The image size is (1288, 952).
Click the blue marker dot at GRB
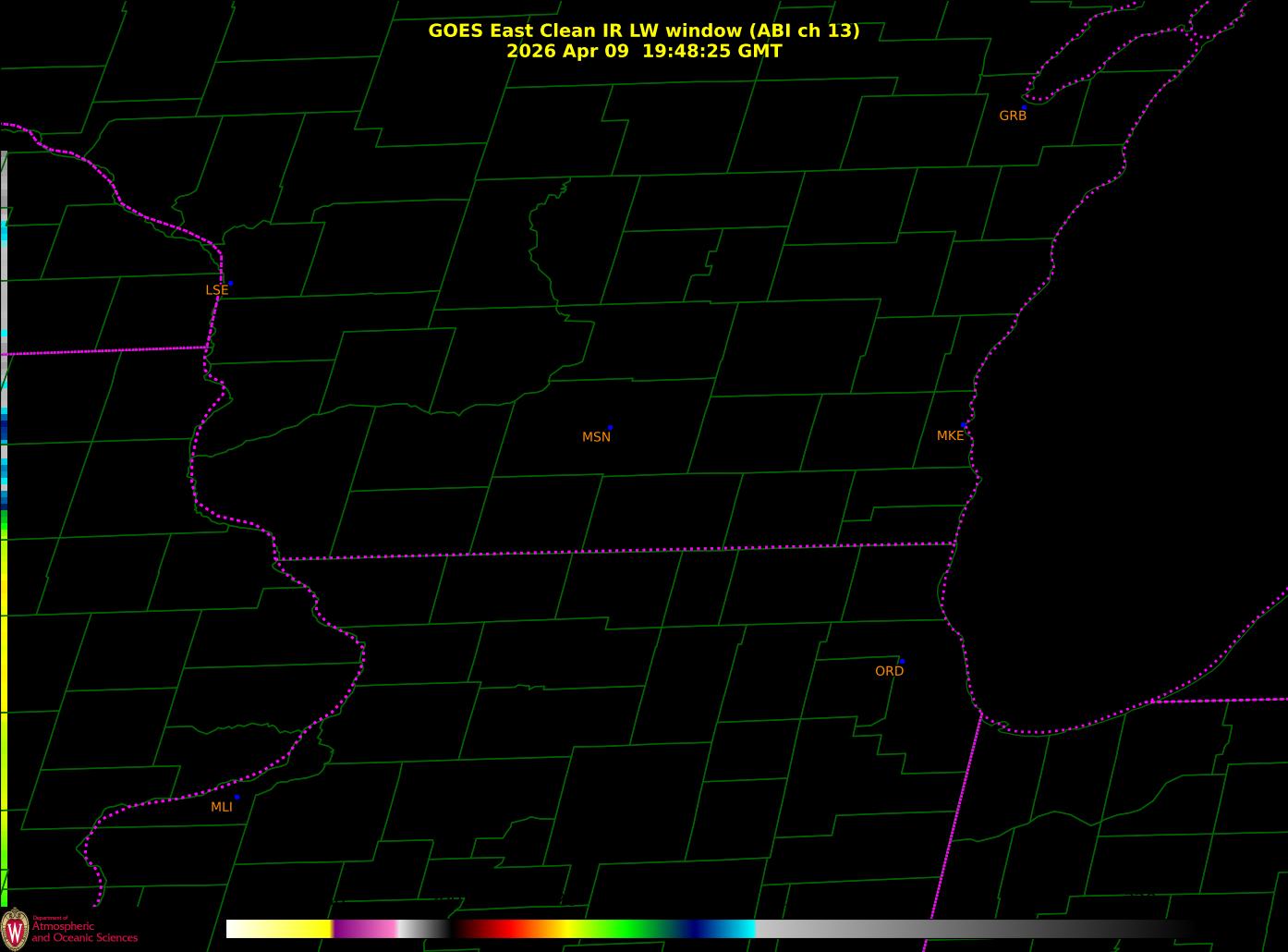pos(1024,107)
